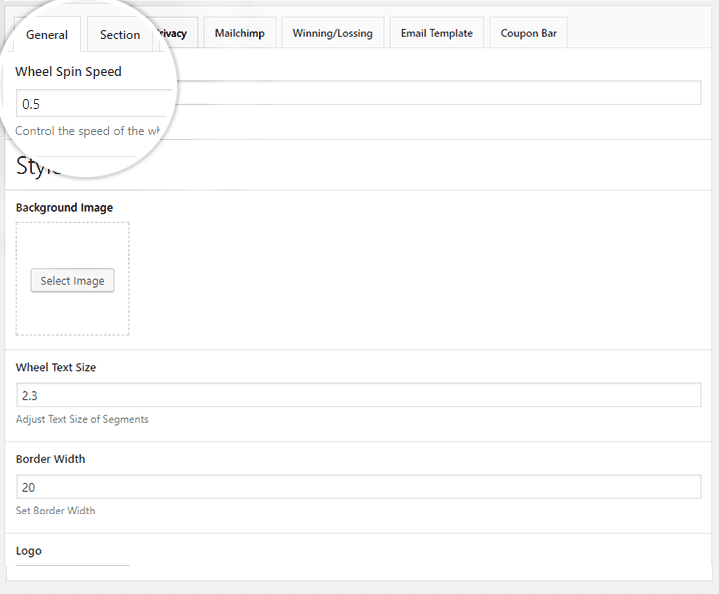Click the 'Adjust Text Size of Segments' hint
719x594 pixels.
[x=82, y=419]
